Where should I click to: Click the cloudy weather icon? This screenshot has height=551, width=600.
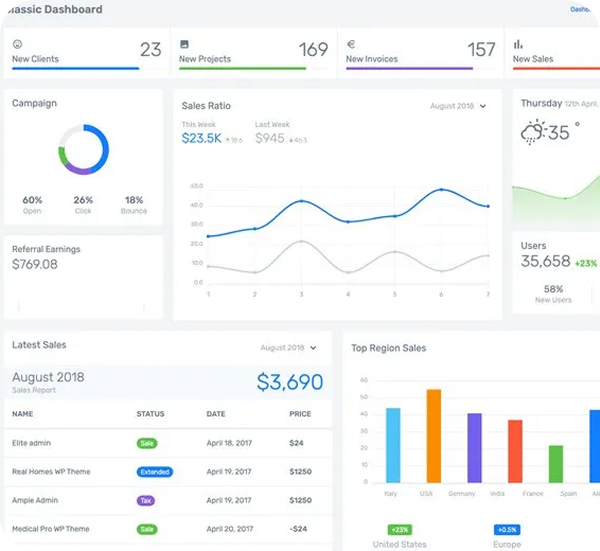click(x=532, y=132)
